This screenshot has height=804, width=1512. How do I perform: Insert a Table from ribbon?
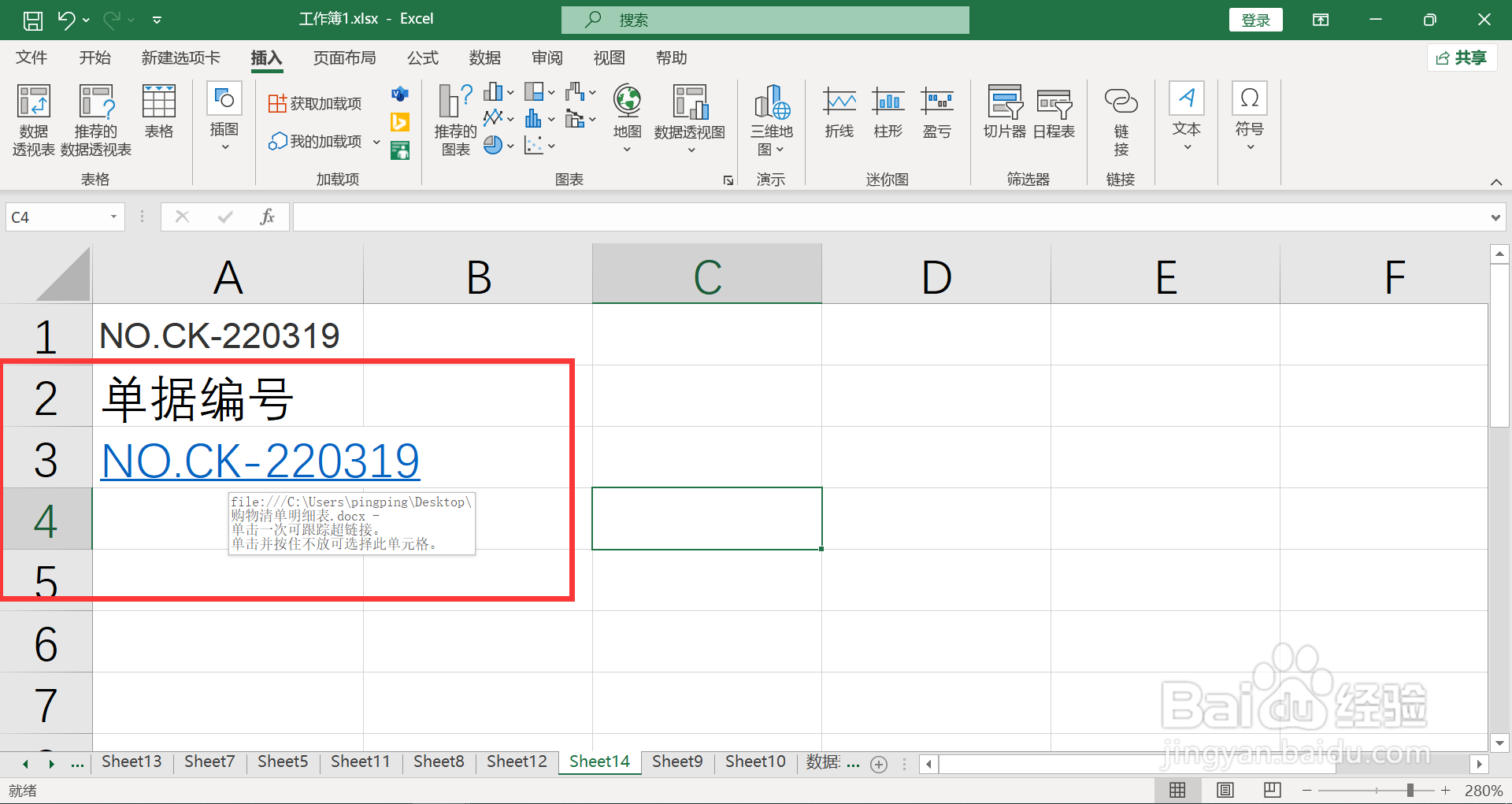pyautogui.click(x=158, y=112)
